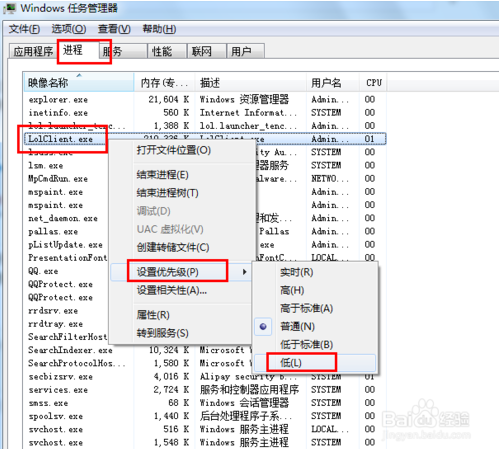This screenshot has width=500, height=449.
Task: Switch to the 应用程序 tab
Action: pos(33,52)
